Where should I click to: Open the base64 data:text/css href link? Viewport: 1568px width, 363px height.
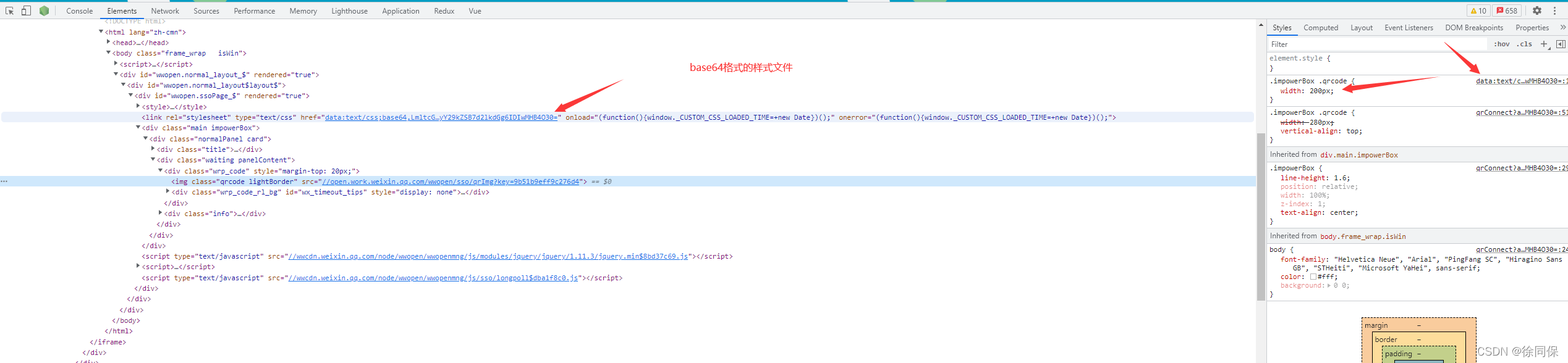coord(441,117)
